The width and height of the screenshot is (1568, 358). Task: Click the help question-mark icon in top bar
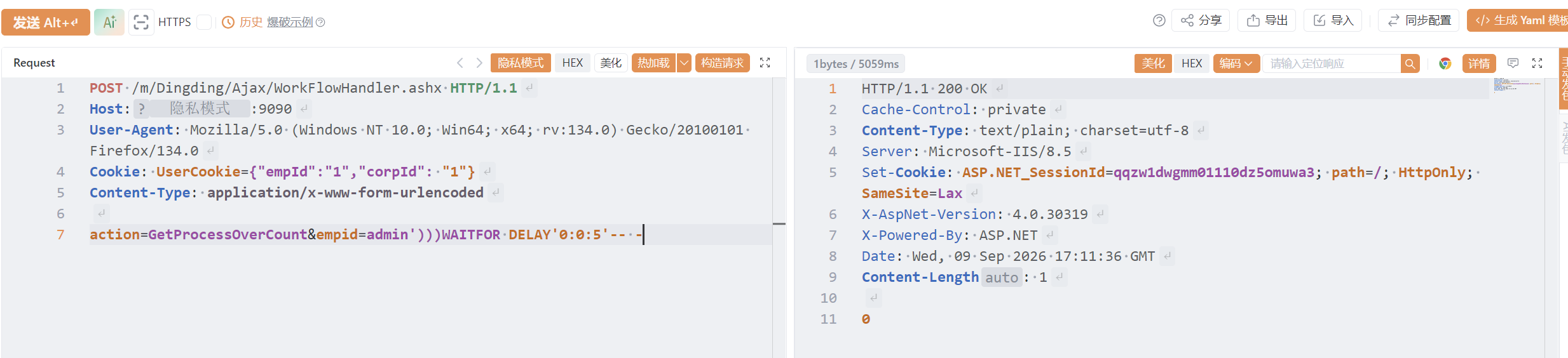pos(1159,21)
